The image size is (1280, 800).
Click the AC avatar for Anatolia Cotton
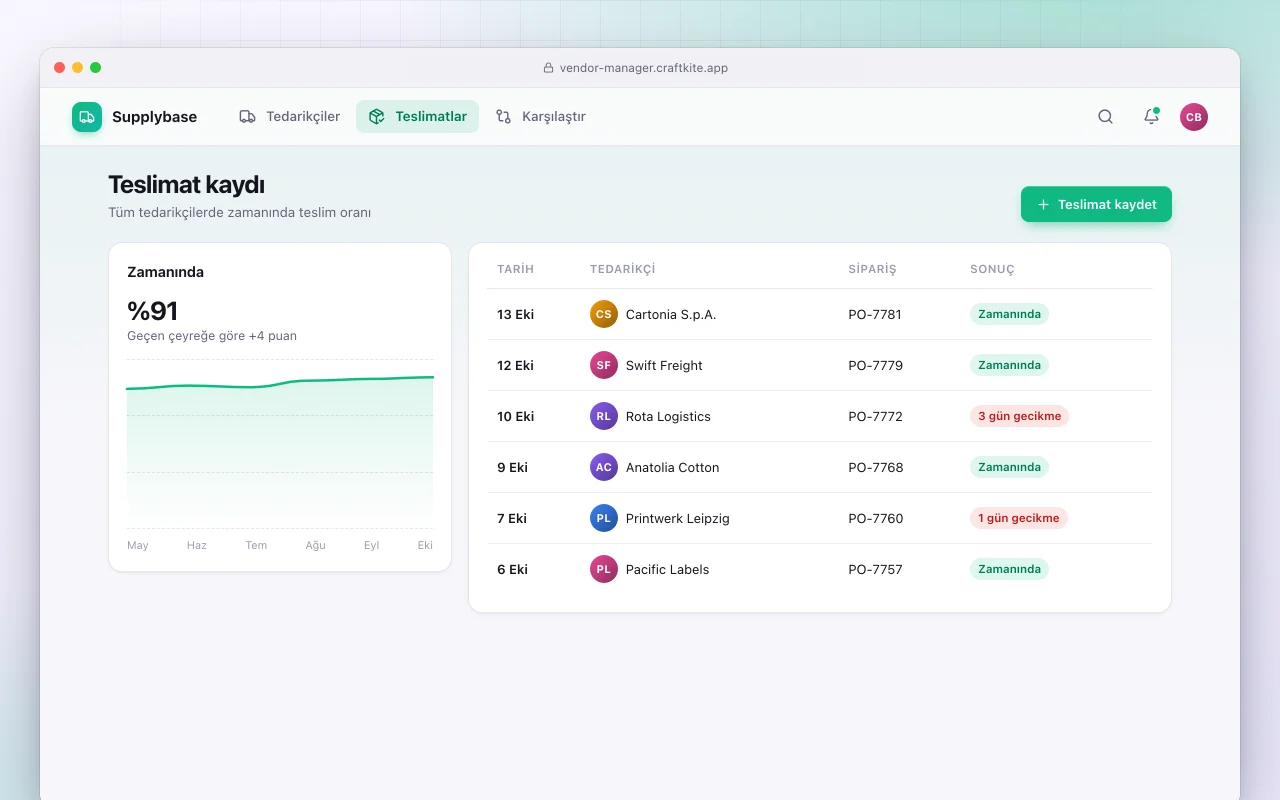604,467
